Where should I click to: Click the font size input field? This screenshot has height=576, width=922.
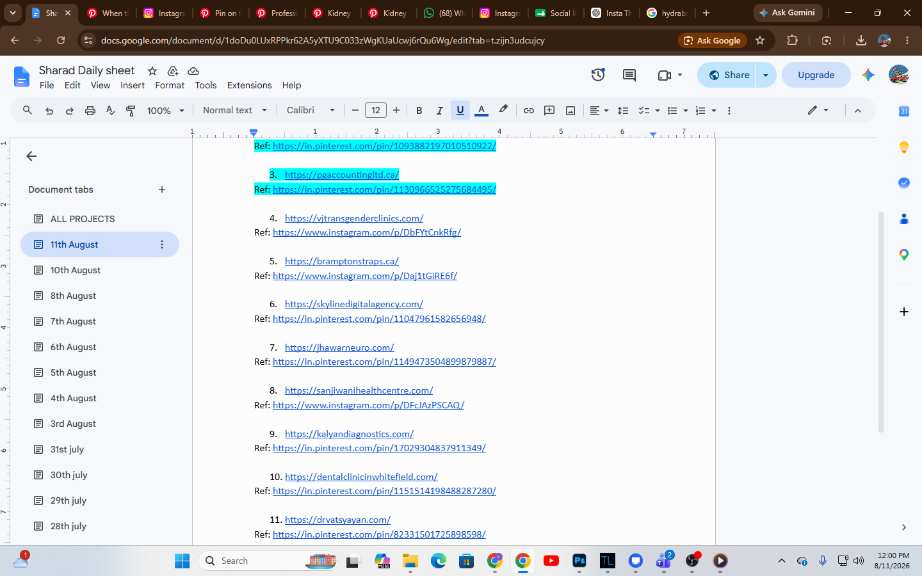pos(375,110)
